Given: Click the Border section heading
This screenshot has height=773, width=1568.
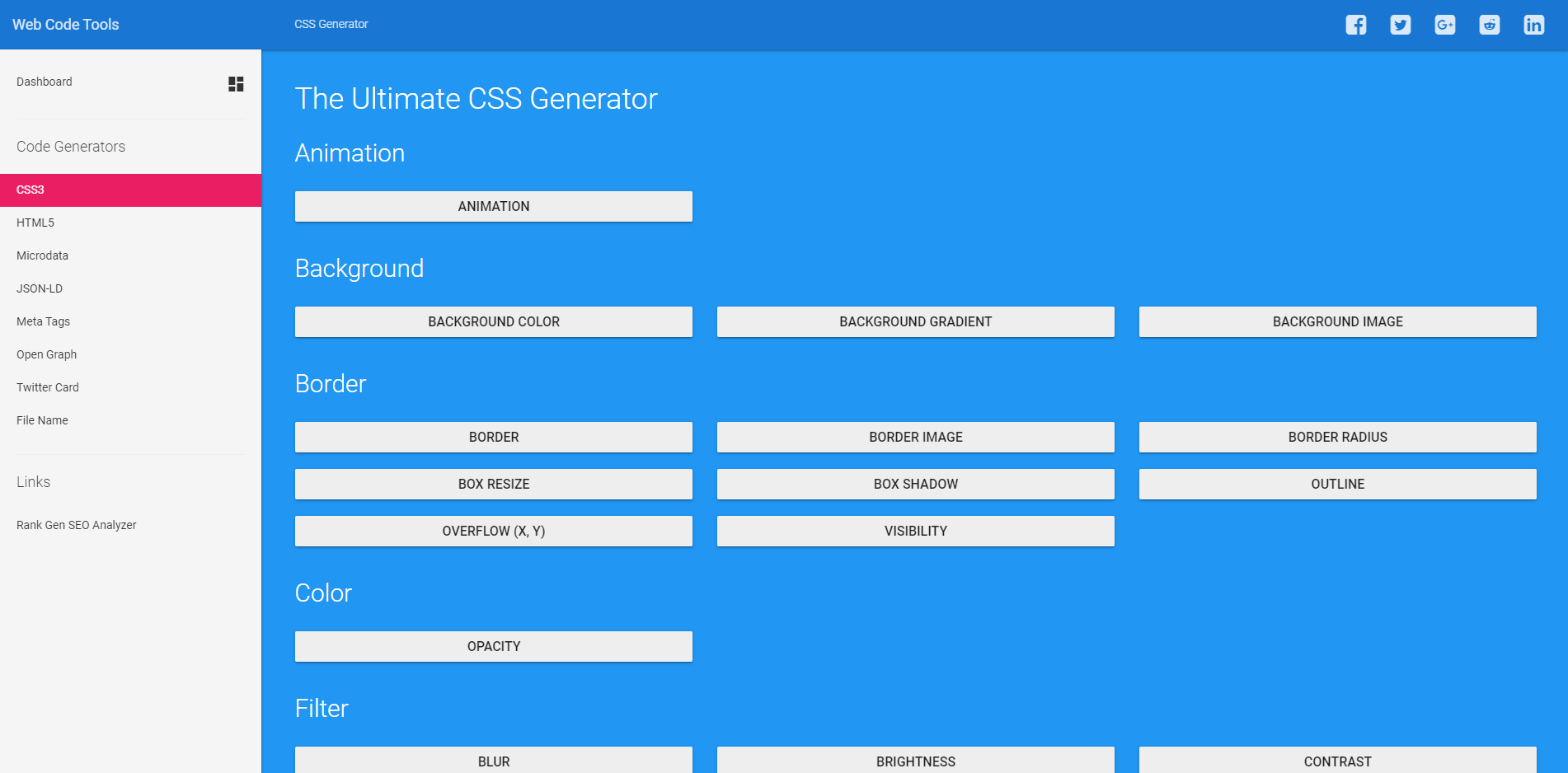Looking at the screenshot, I should pyautogui.click(x=331, y=384).
